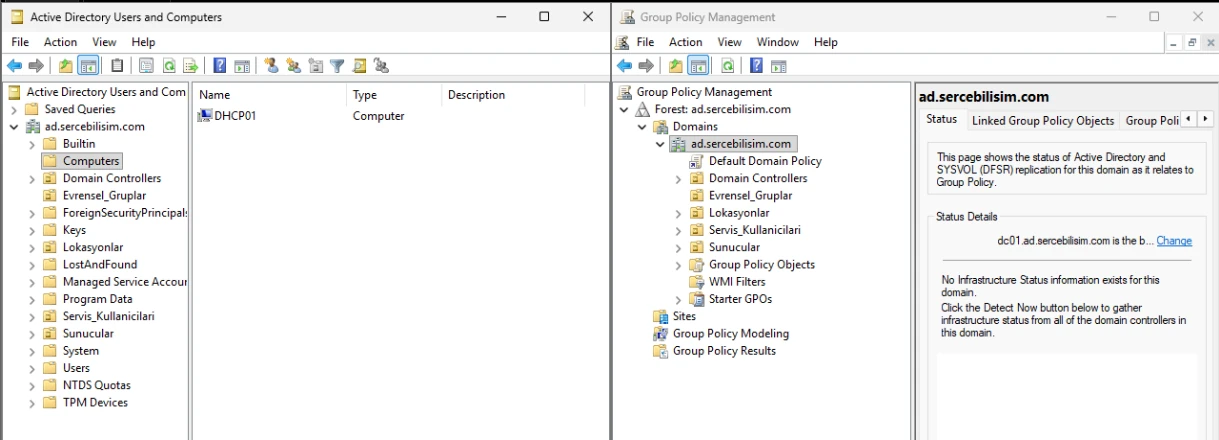Click Back arrow in Group Policy Management toolbar
The height and width of the screenshot is (440, 1219).
pos(624,66)
